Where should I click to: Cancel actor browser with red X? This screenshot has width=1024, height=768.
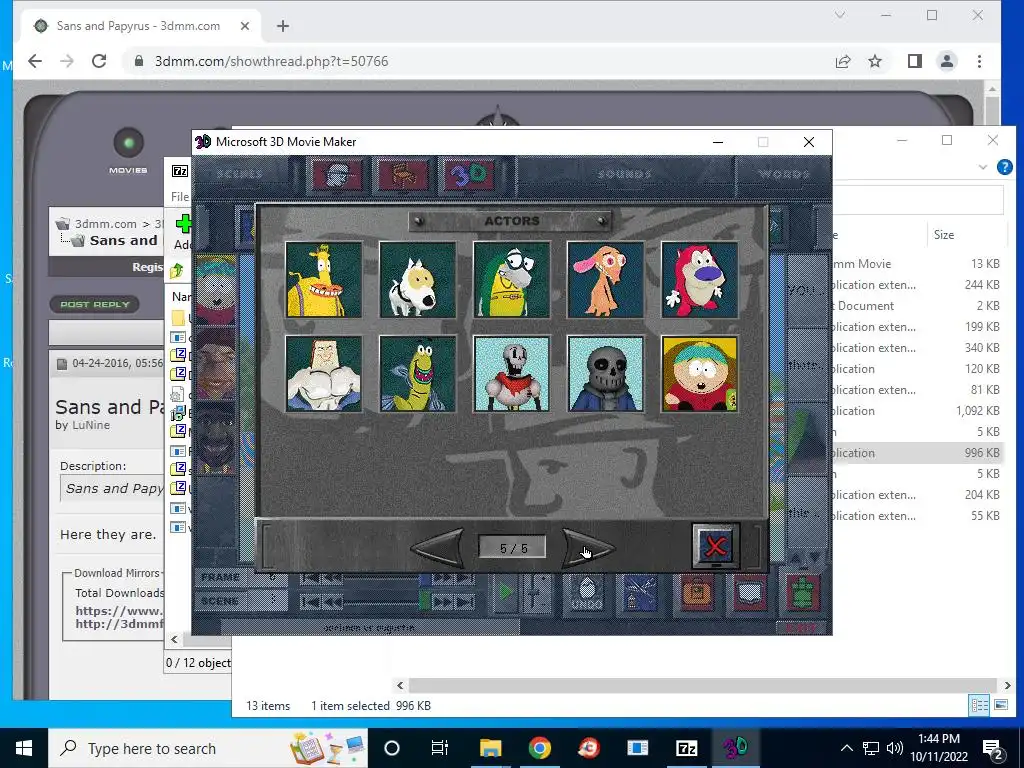tap(716, 546)
